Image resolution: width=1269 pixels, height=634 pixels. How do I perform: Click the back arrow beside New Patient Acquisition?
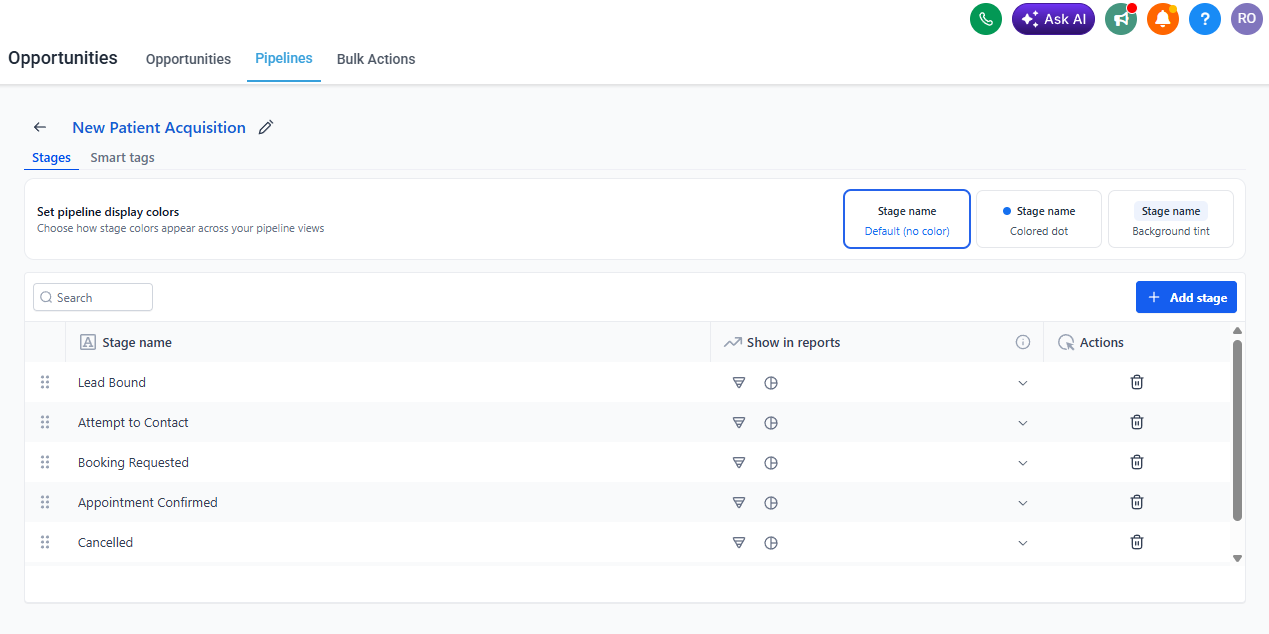point(40,127)
